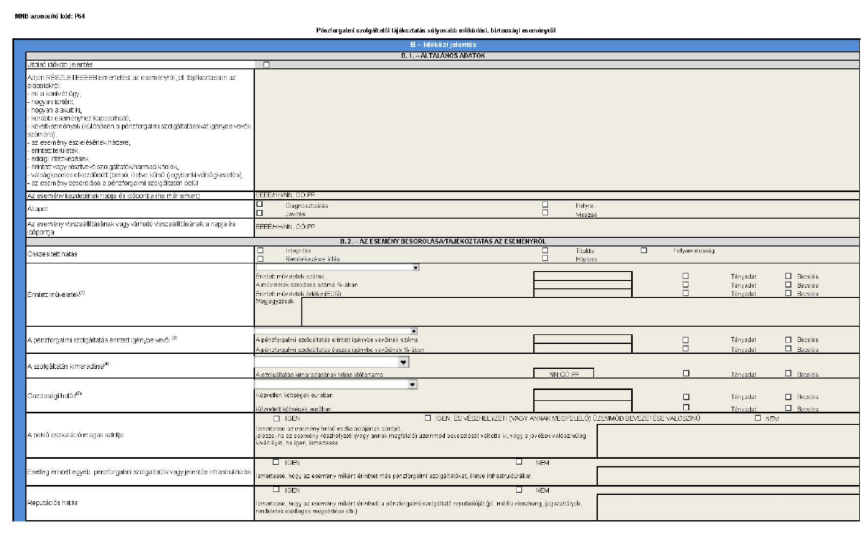The height and width of the screenshot is (535, 868).
Task: Check the box beside Vissza… in the Állapot row
Action: point(545,213)
